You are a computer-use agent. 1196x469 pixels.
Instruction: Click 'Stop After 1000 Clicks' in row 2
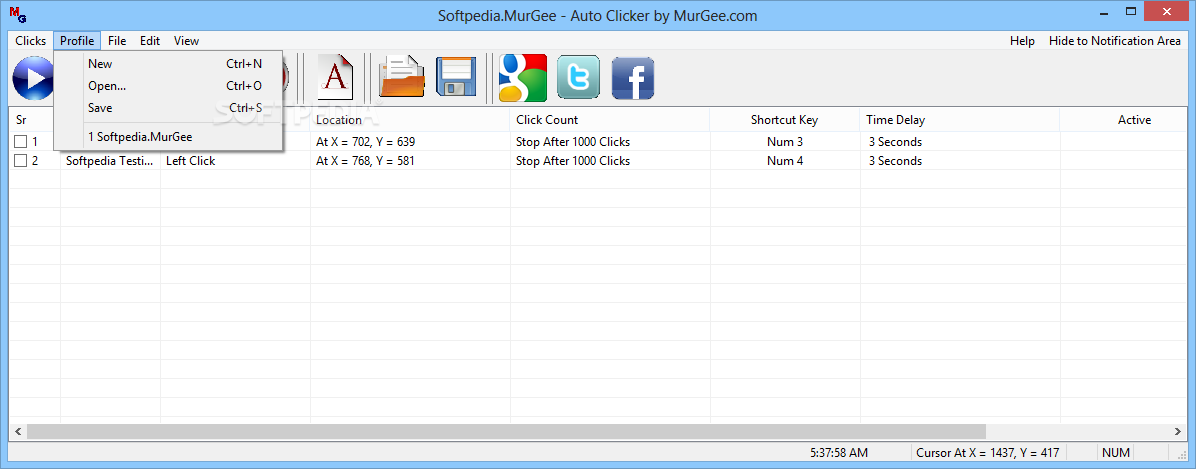click(x=573, y=161)
